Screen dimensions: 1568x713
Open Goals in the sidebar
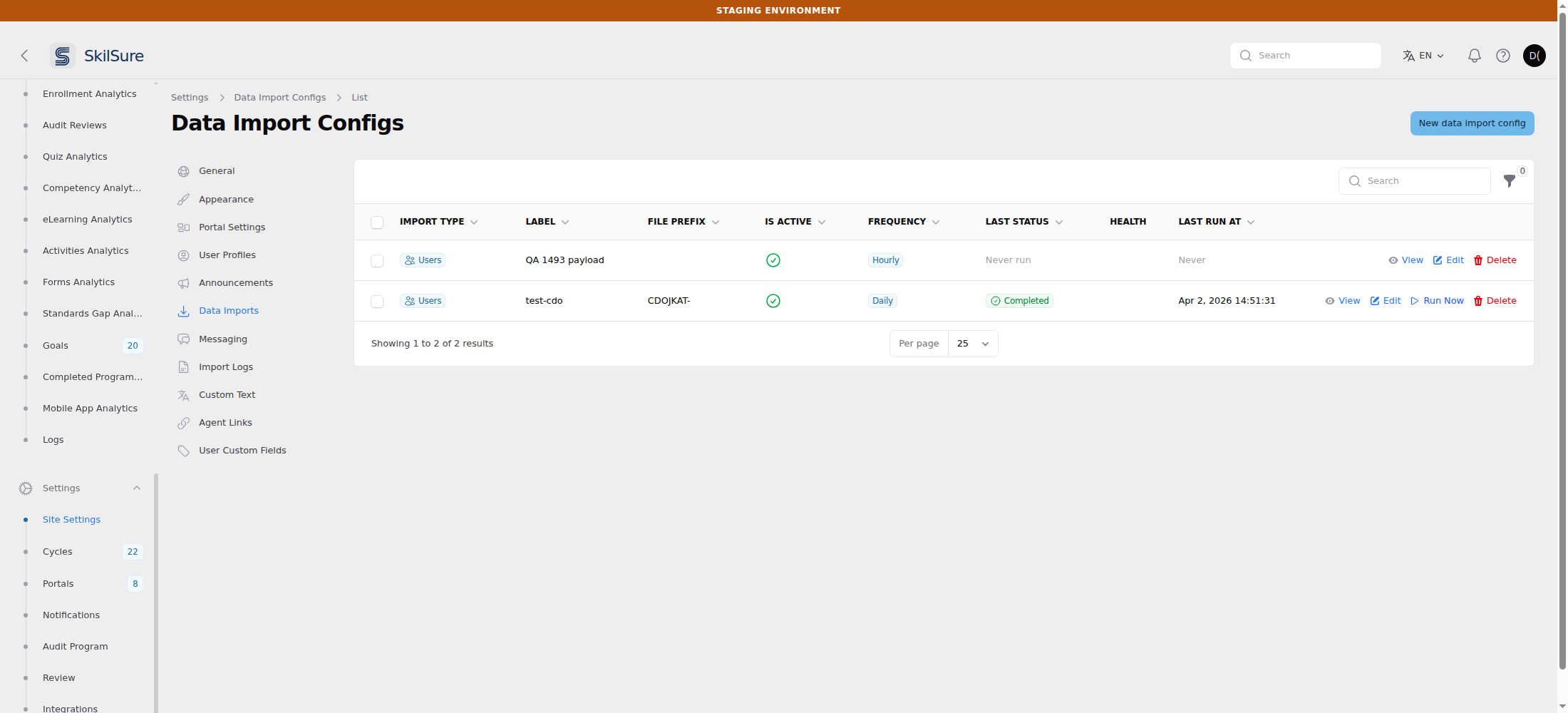[56, 346]
